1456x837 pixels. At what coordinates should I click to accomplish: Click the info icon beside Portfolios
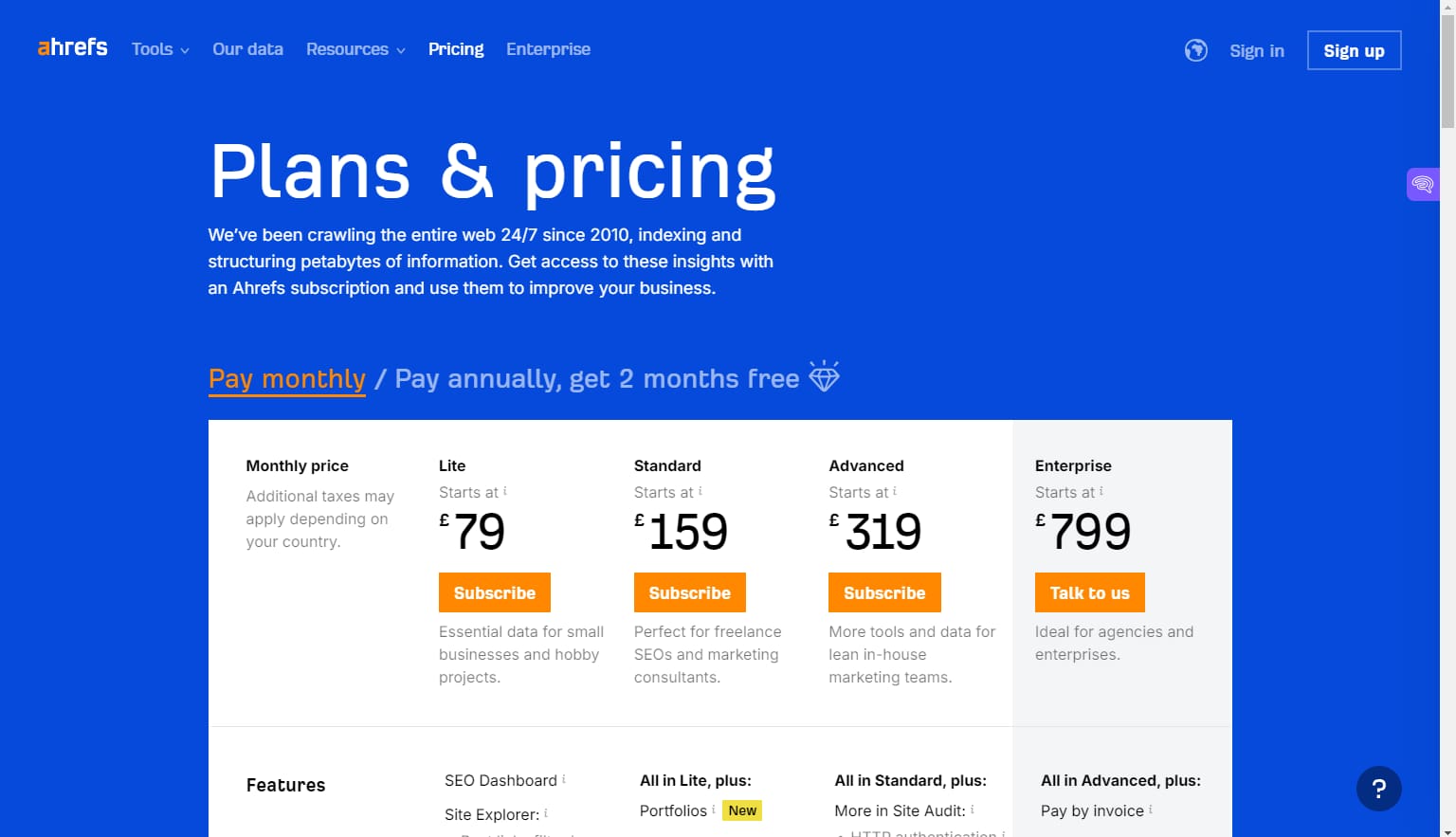click(713, 810)
